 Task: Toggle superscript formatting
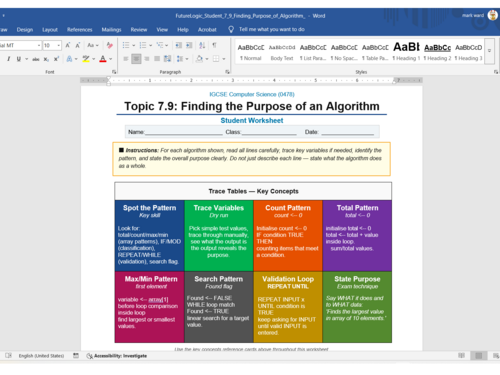point(56,59)
